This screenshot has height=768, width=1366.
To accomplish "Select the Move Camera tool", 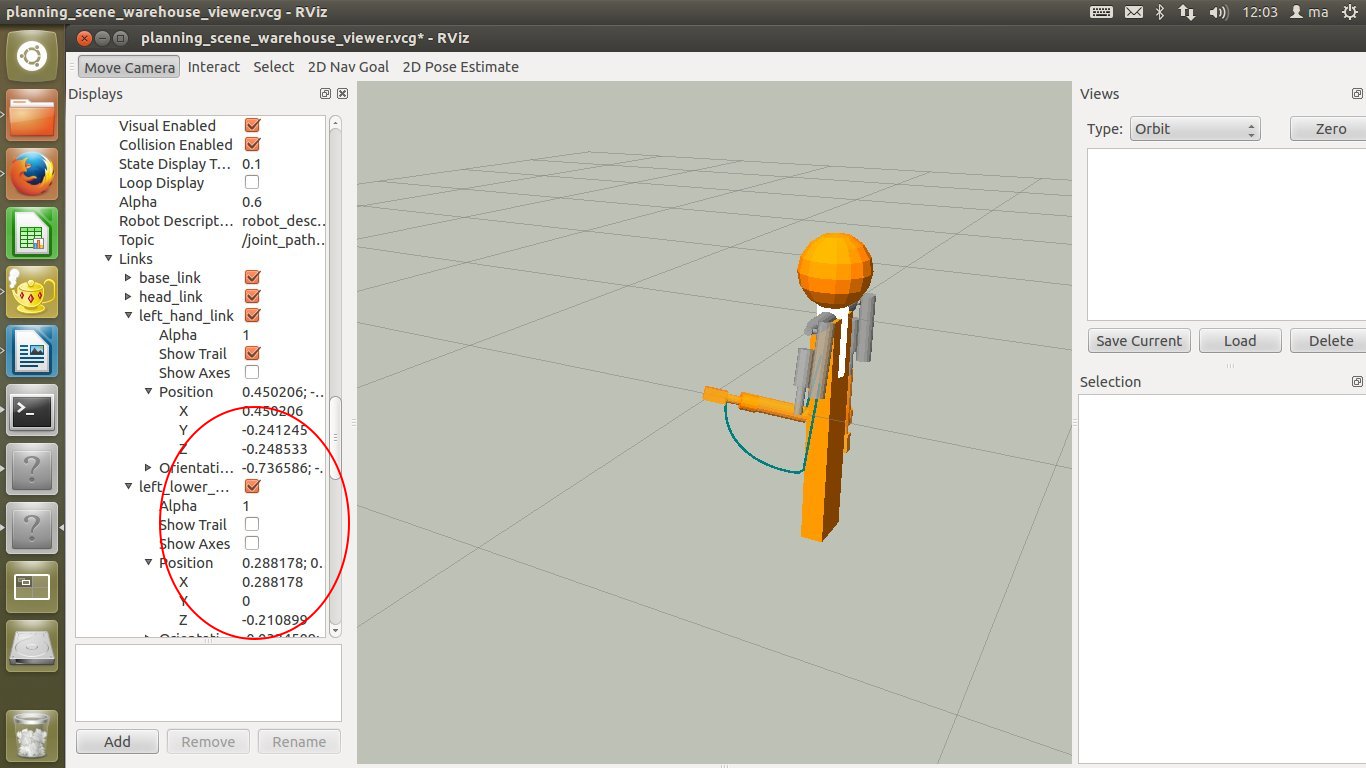I will (129, 67).
